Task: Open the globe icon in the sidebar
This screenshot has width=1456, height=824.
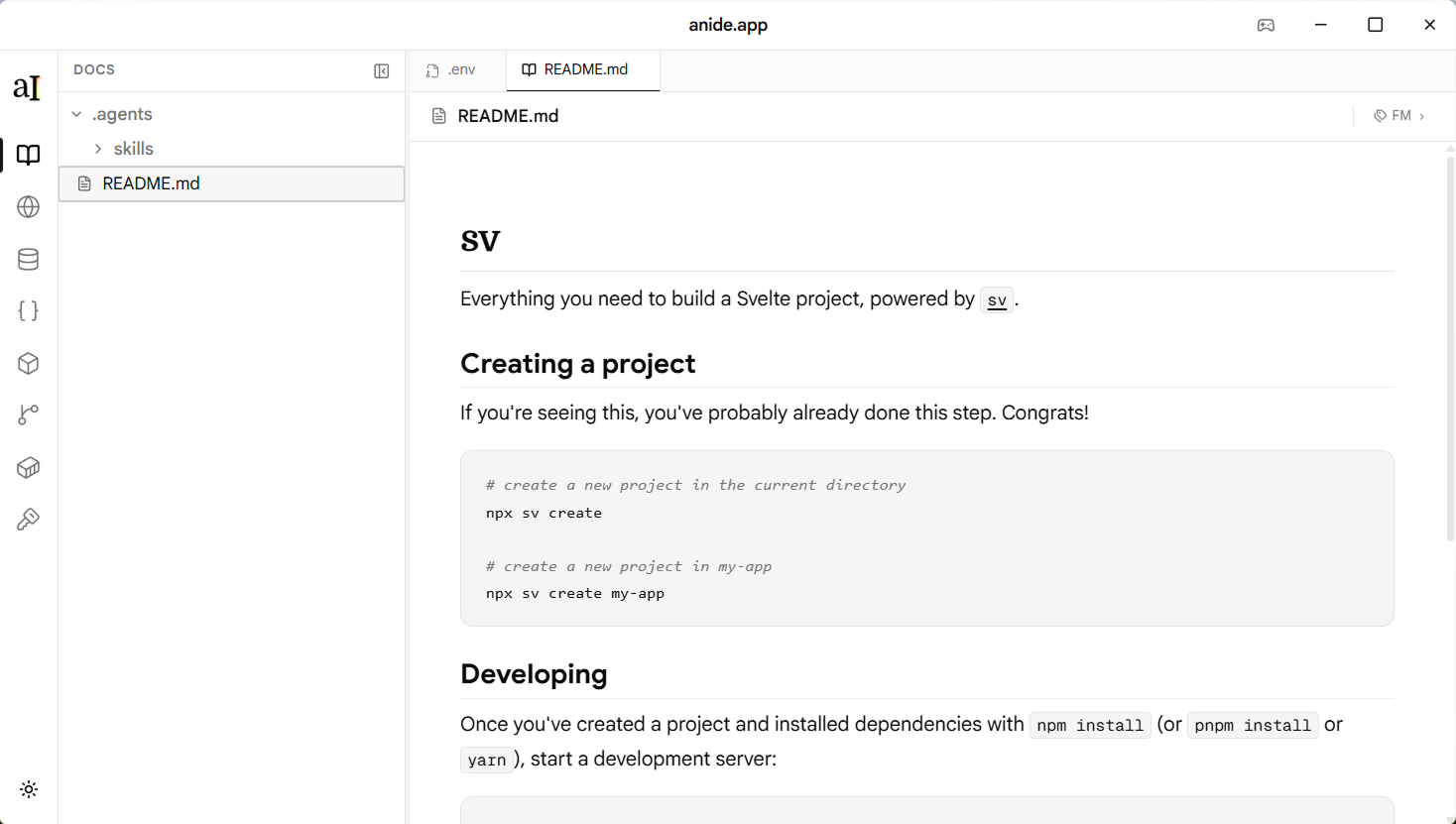Action: click(28, 207)
